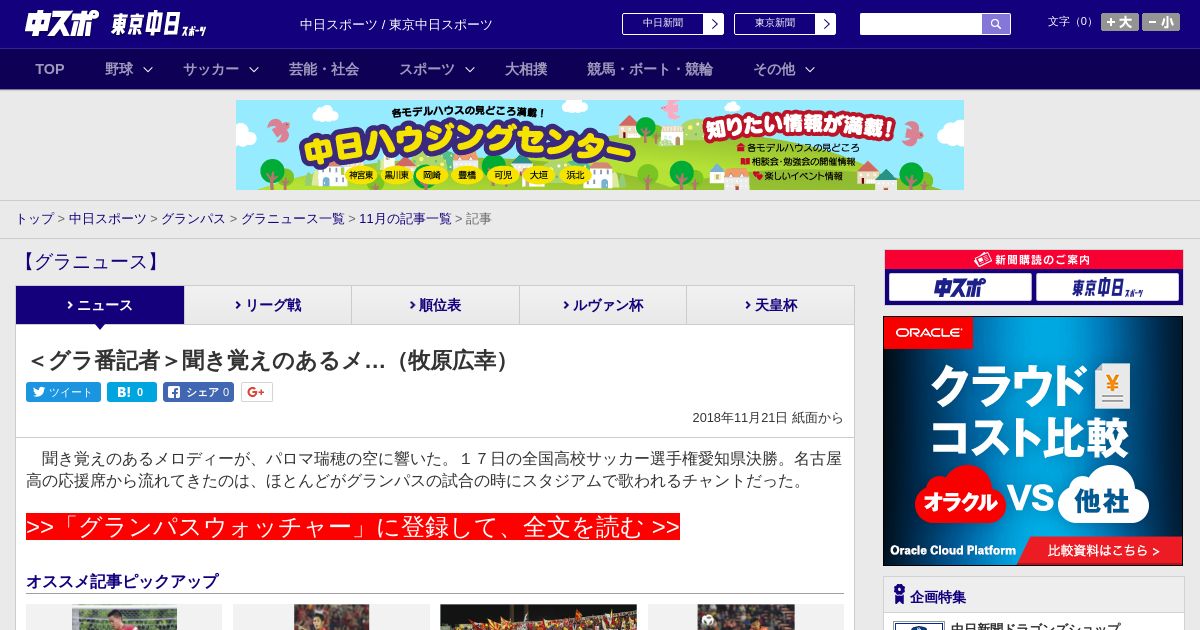Increase text size with +大 button
This screenshot has height=630, width=1200.
1120,22
